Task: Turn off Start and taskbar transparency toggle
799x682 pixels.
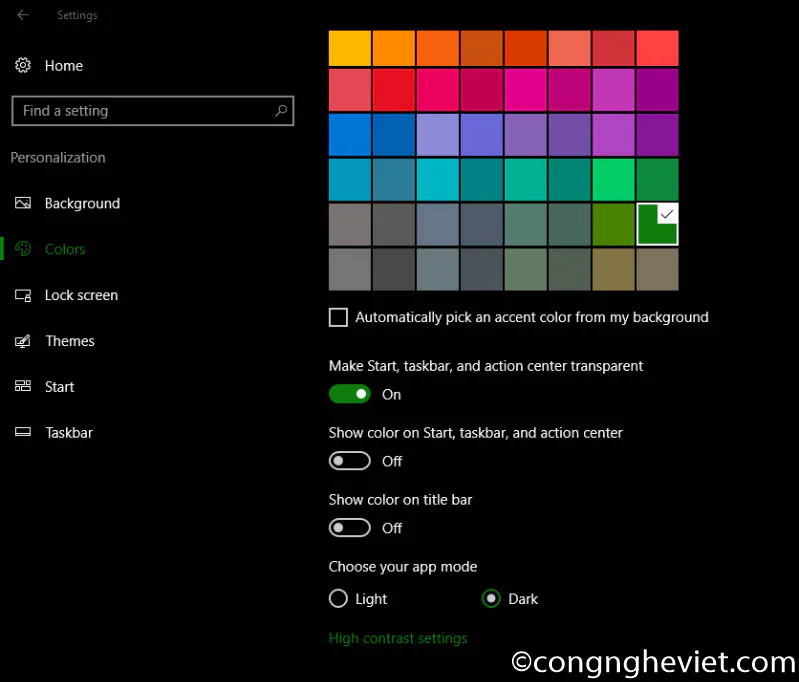Action: [350, 394]
